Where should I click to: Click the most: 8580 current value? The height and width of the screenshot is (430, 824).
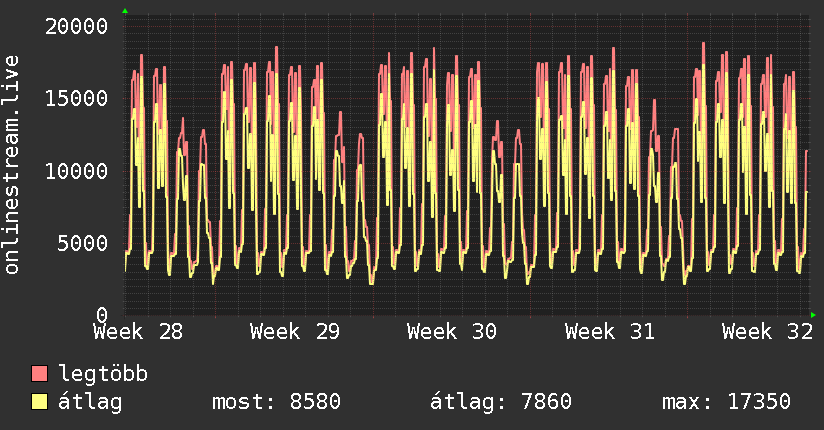pos(276,402)
